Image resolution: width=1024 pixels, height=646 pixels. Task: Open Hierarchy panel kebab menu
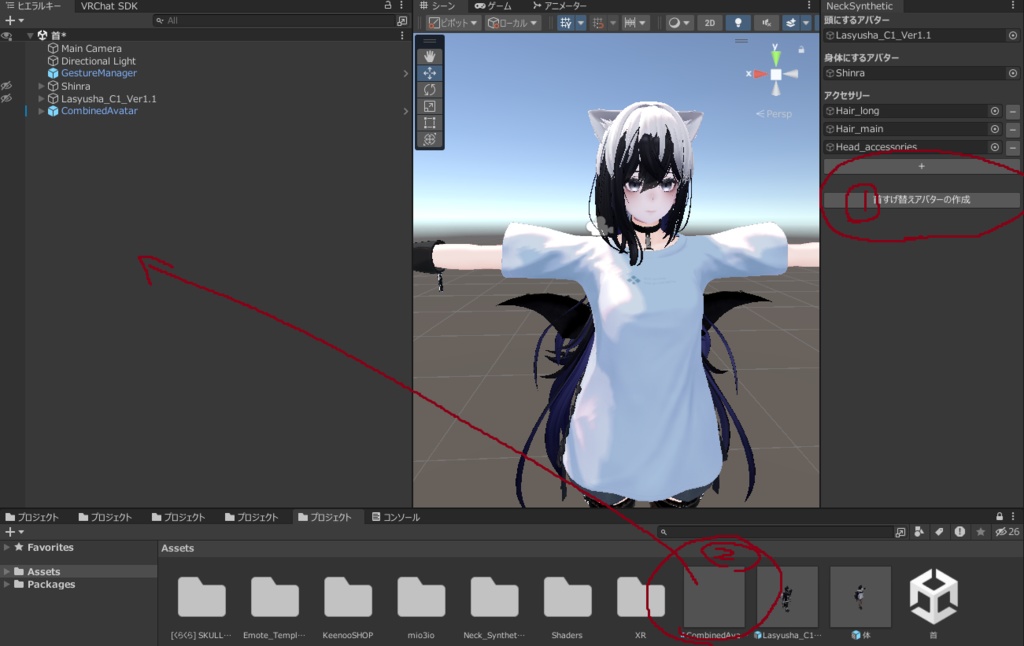click(401, 5)
